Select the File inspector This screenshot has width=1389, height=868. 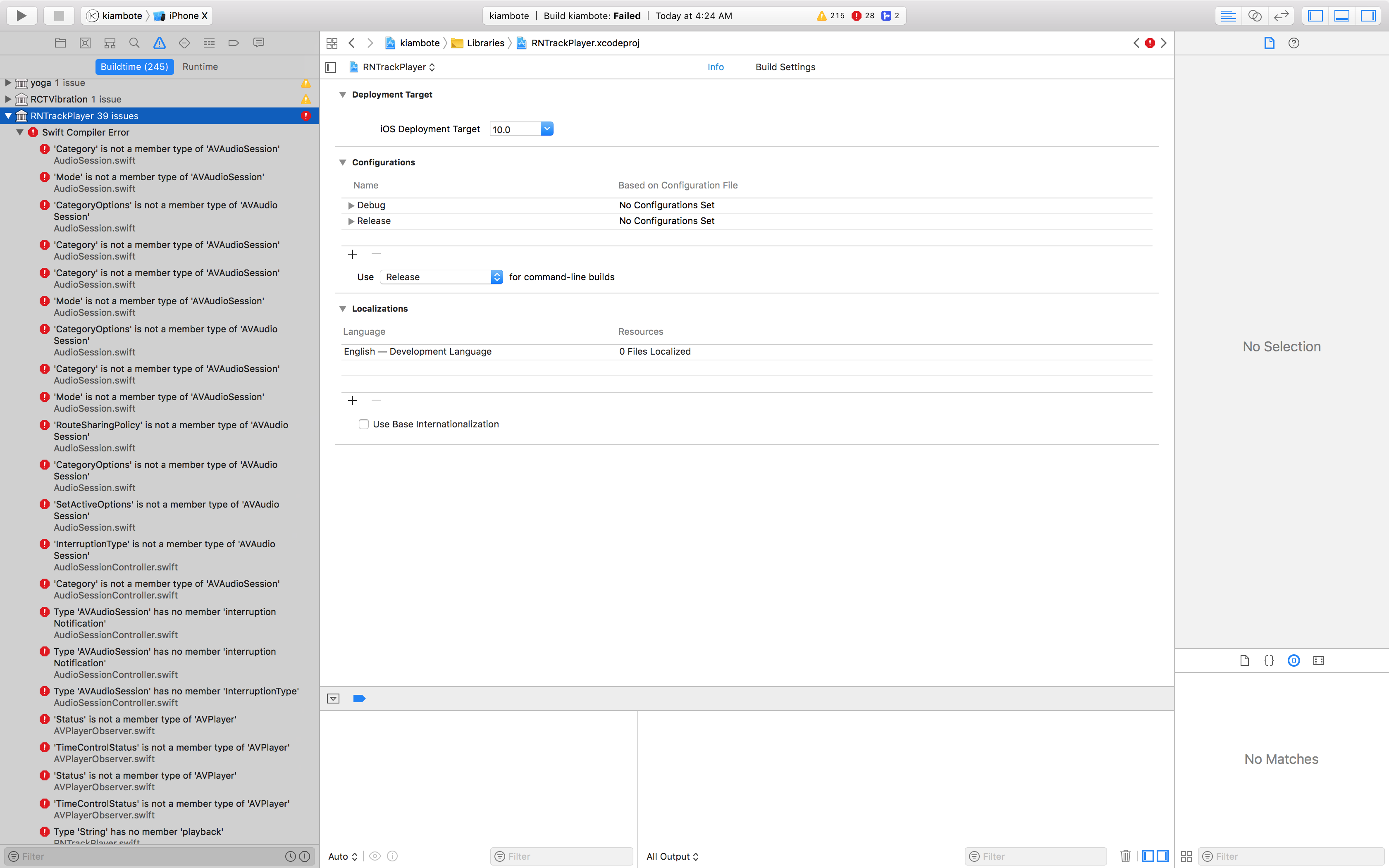(1269, 43)
